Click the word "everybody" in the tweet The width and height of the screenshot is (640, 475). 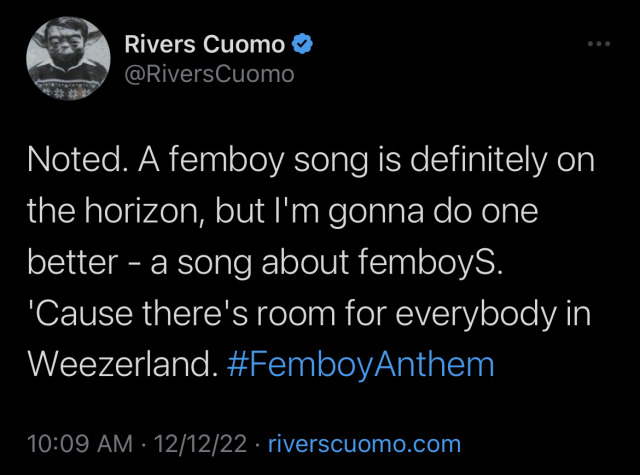pyautogui.click(x=469, y=312)
